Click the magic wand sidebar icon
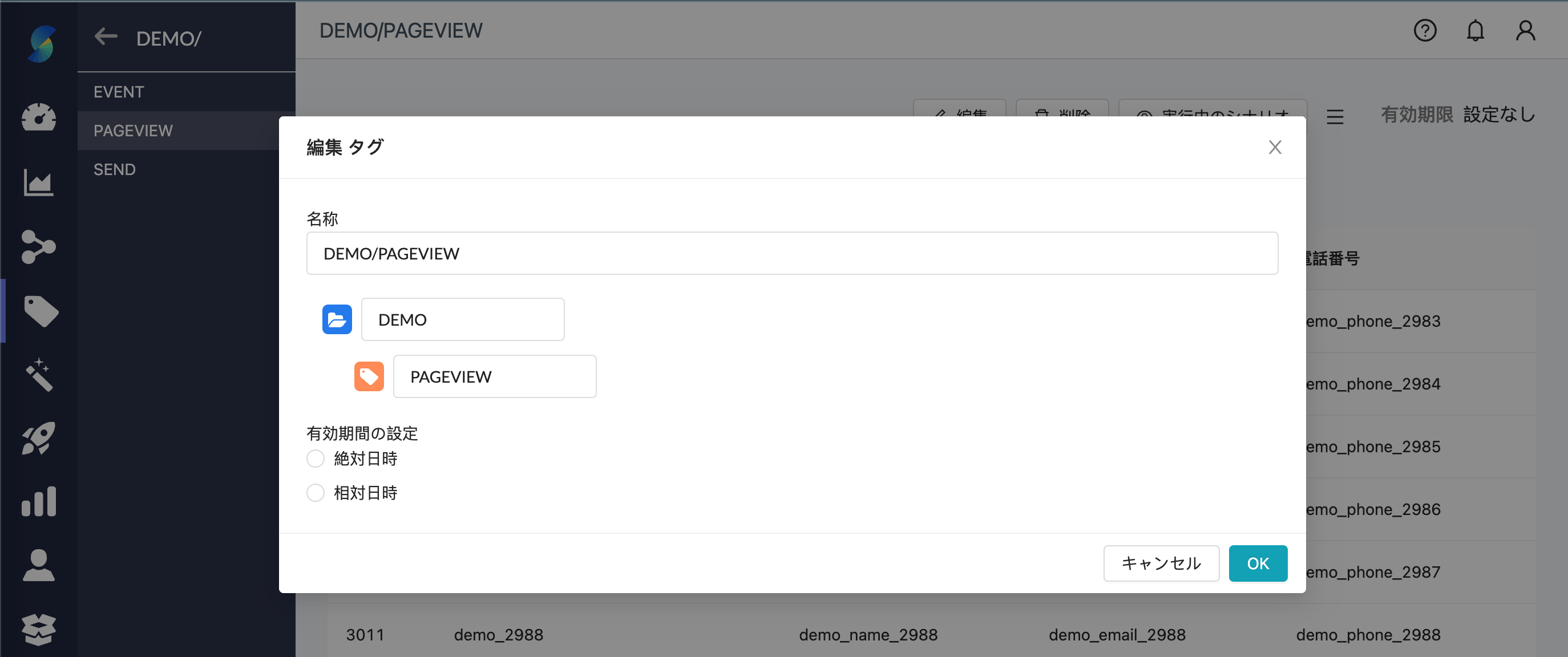The image size is (1568, 657). [38, 374]
